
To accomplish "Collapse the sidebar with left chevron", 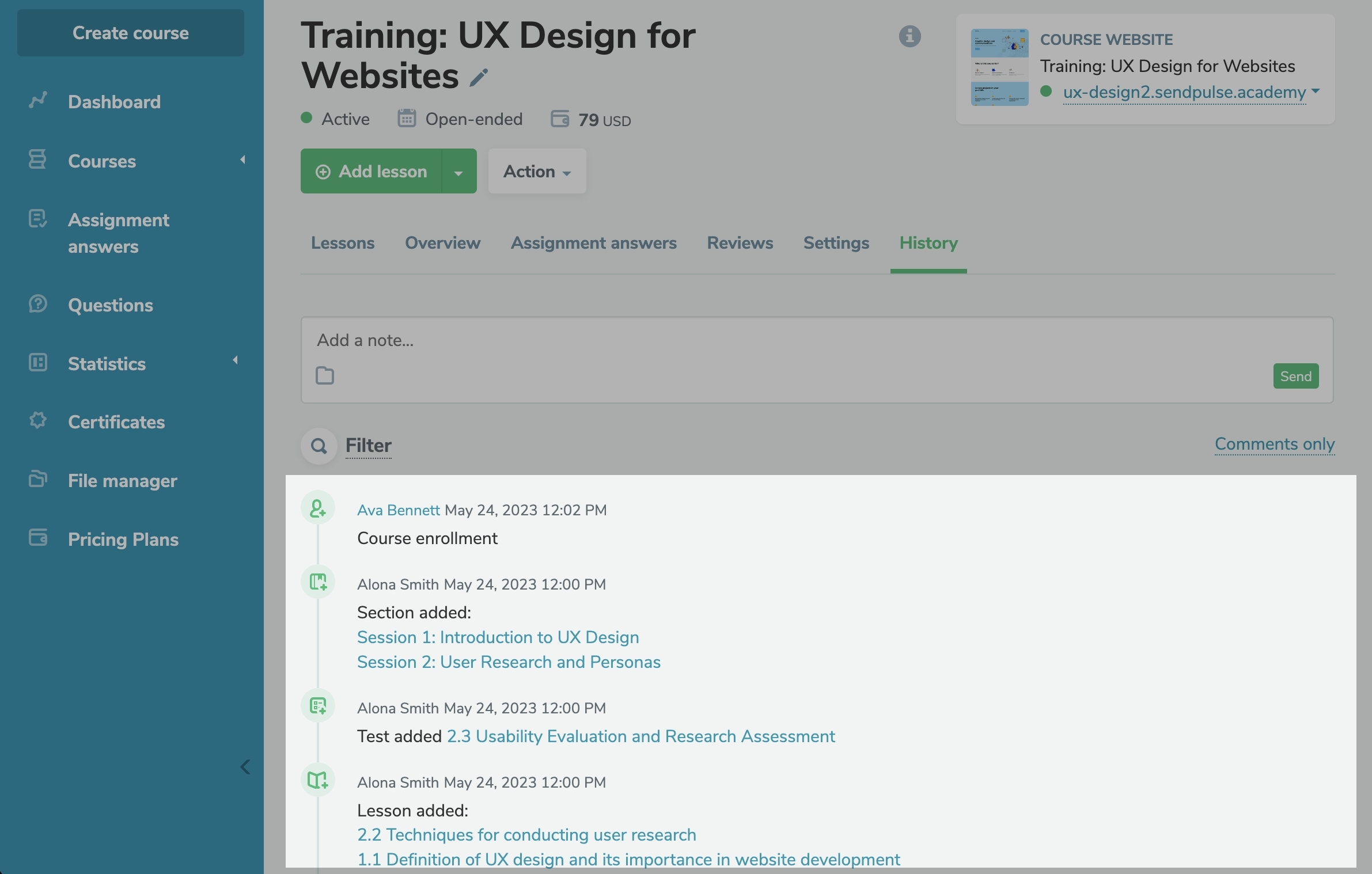I will click(x=245, y=767).
